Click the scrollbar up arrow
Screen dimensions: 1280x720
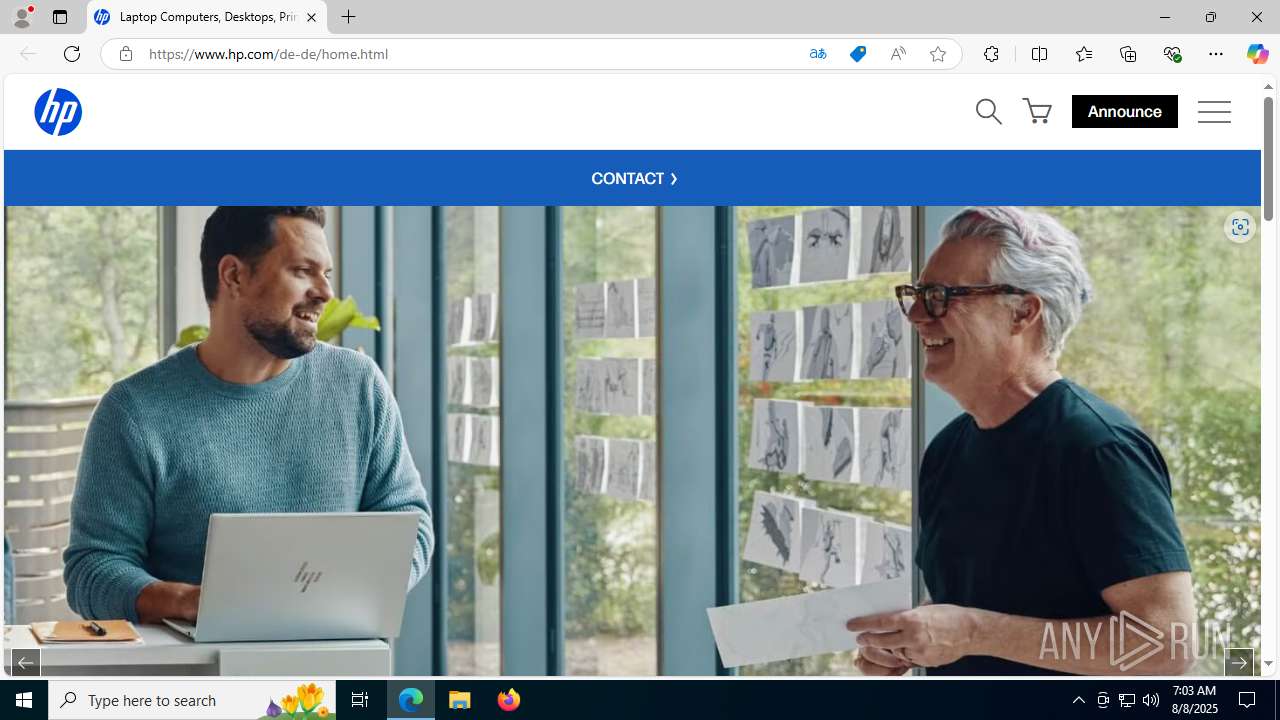pyautogui.click(x=1268, y=87)
